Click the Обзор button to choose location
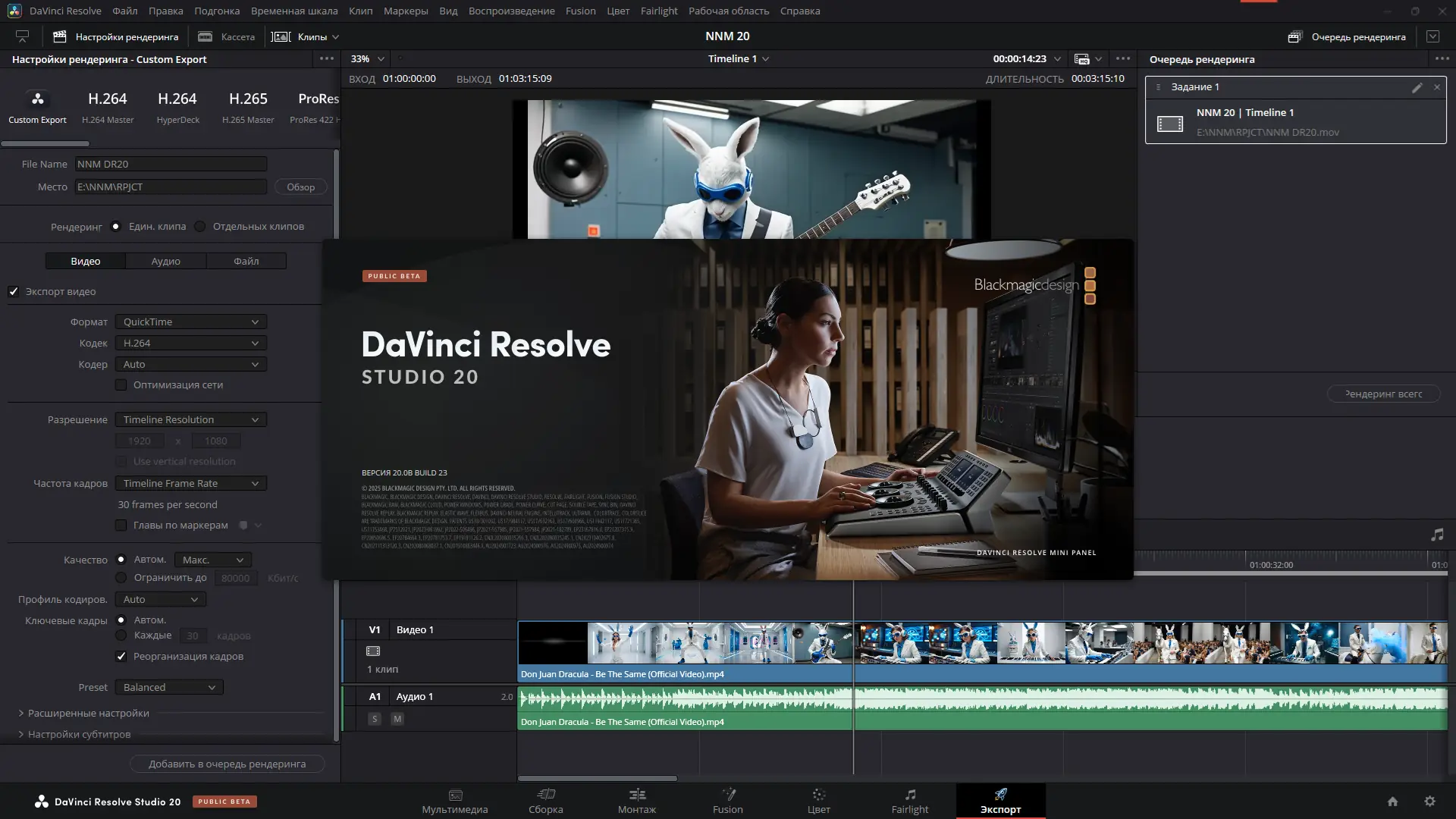Viewport: 1456px width, 819px height. (x=300, y=187)
